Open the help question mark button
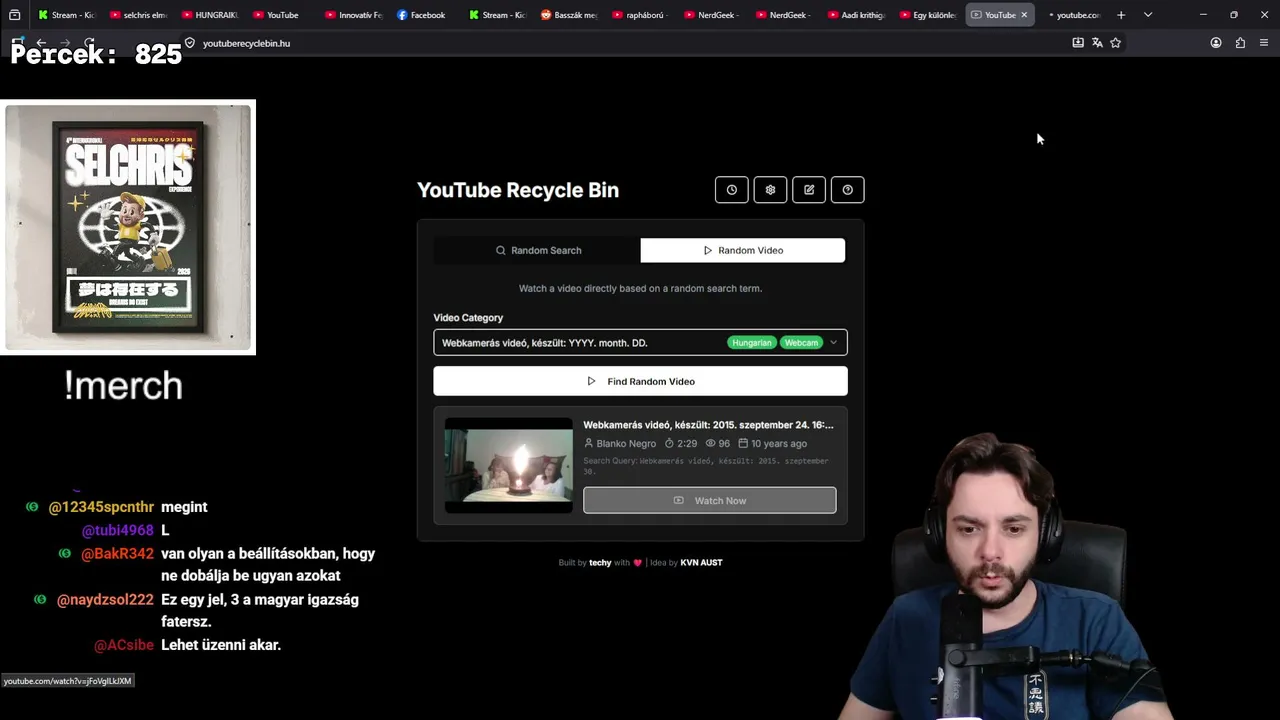1280x720 pixels. tap(848, 190)
